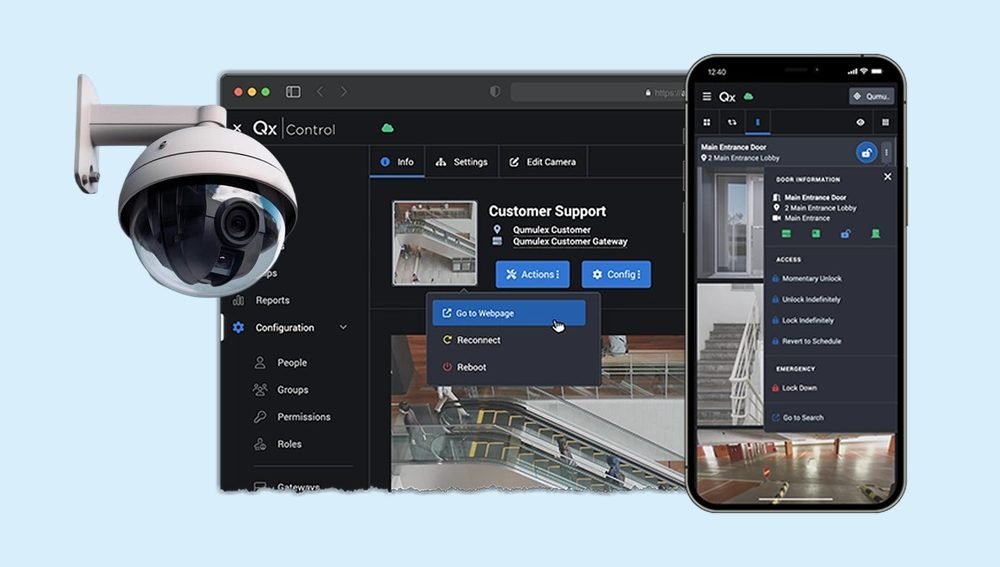Open the phone app hamburger menu
This screenshot has height=567, width=1000.
click(707, 96)
